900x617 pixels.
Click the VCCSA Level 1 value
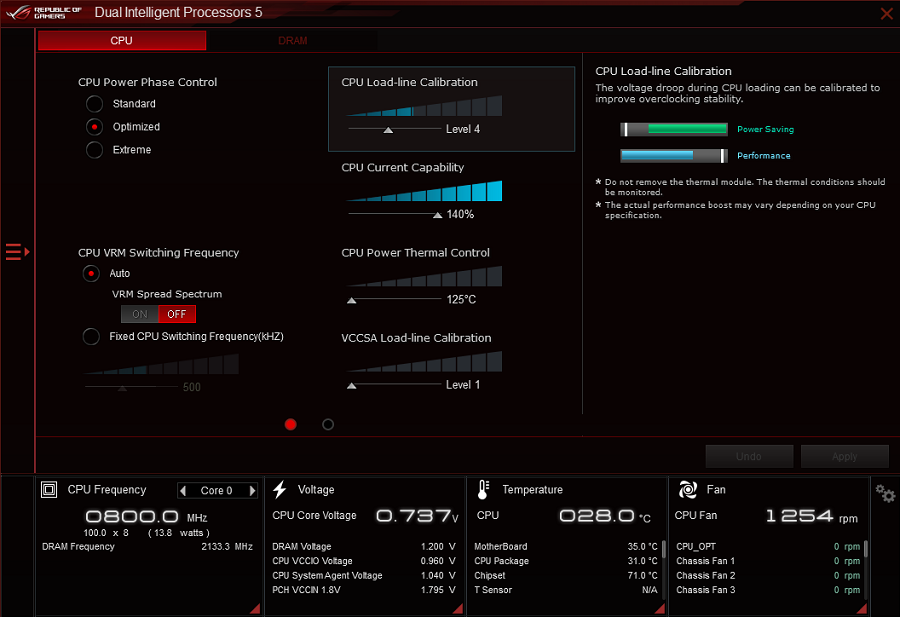tap(463, 385)
